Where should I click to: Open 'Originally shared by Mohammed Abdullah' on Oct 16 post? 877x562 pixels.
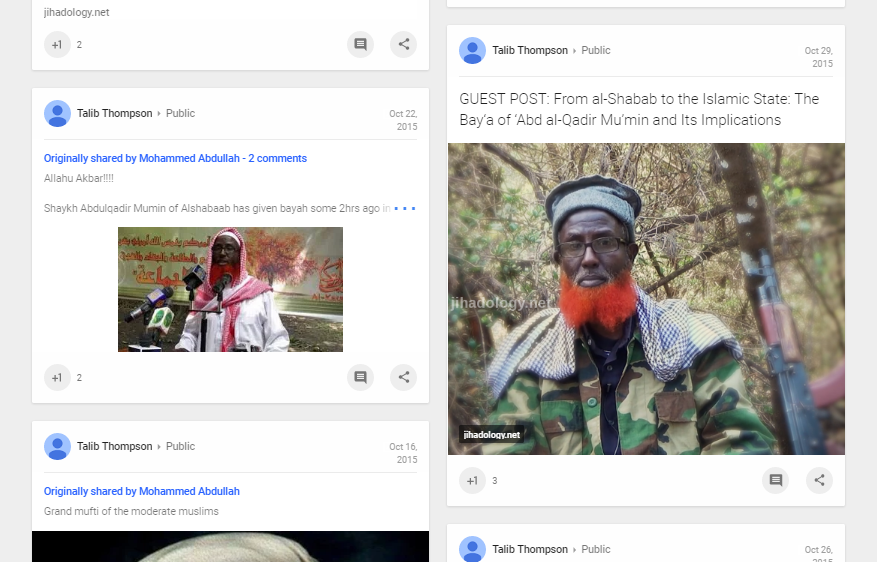click(x=142, y=492)
